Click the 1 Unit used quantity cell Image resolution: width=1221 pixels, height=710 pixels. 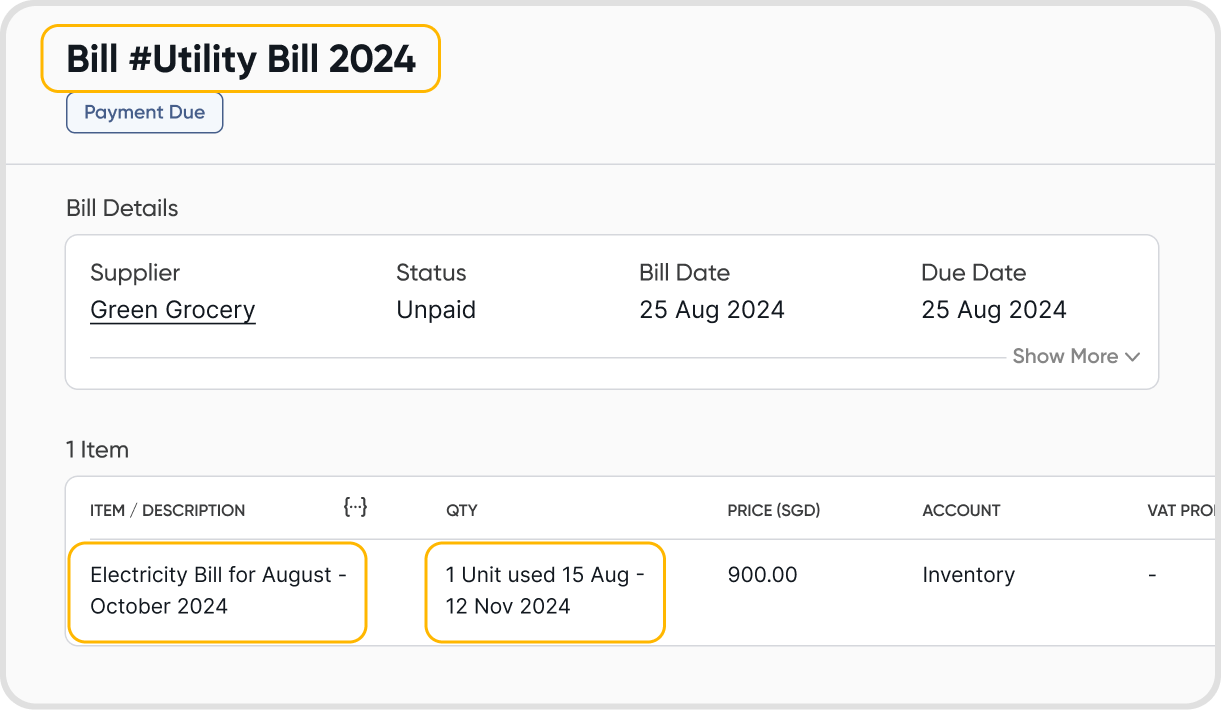(544, 590)
